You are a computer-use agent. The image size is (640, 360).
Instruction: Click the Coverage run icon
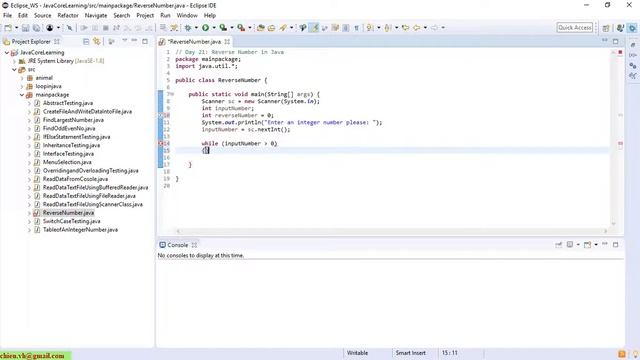coord(223,28)
